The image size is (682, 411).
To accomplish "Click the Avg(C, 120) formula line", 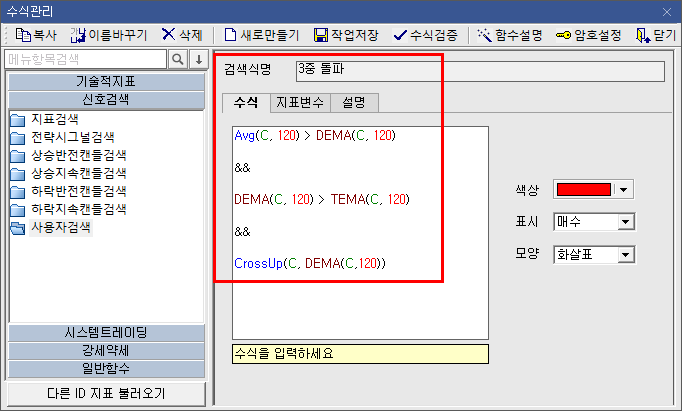I will coord(315,136).
